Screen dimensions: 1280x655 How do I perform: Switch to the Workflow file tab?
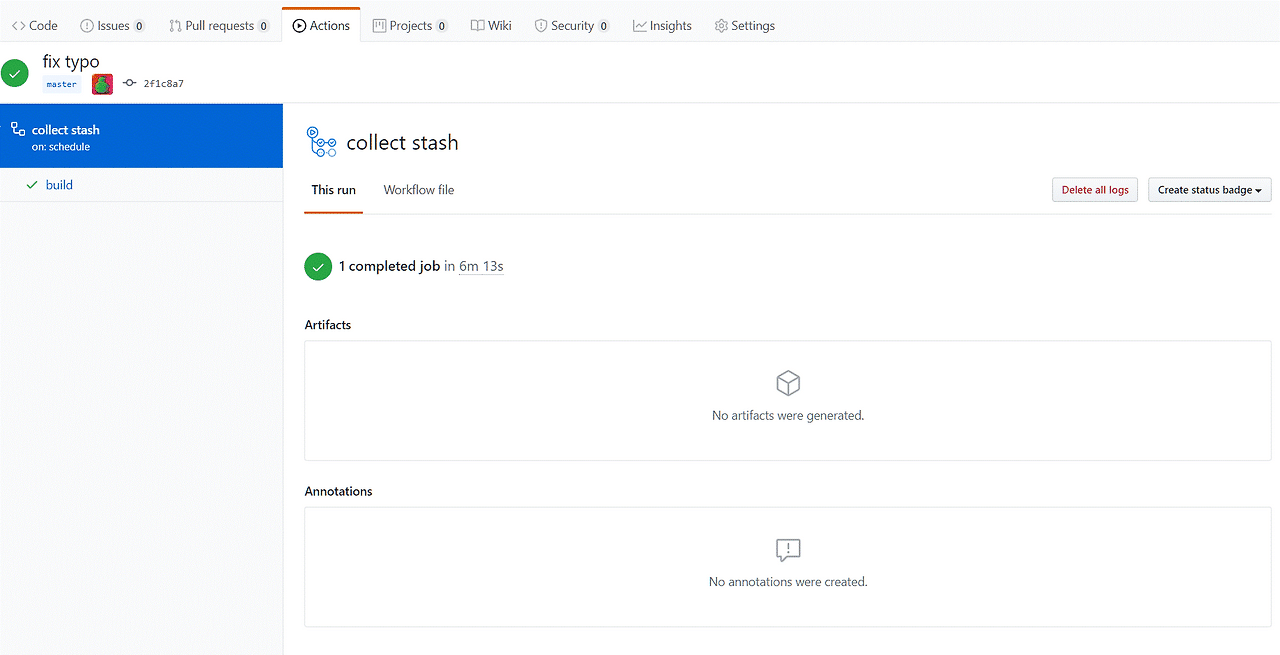tap(419, 190)
